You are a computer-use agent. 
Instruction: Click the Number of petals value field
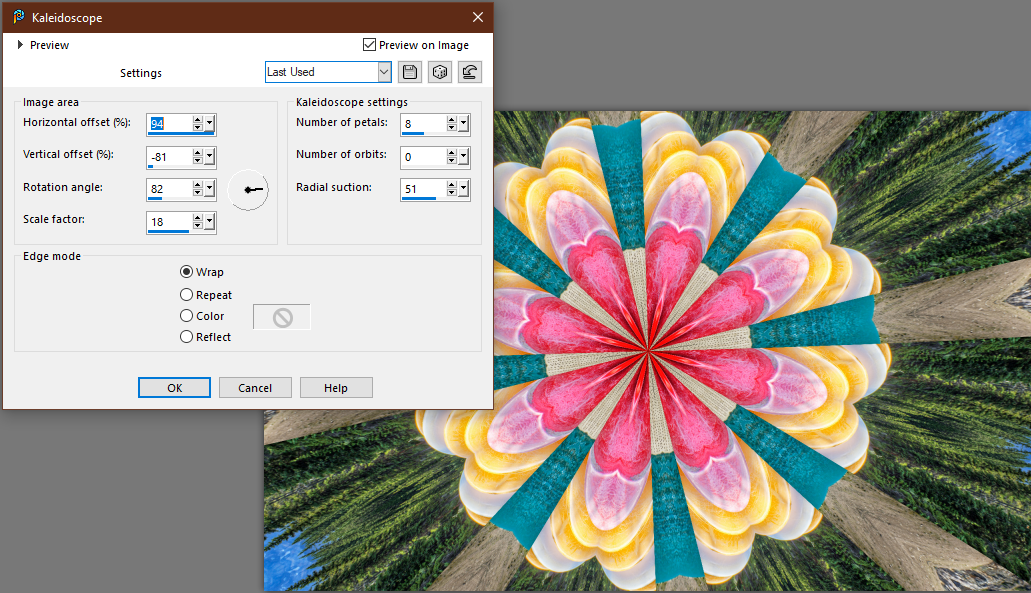424,124
